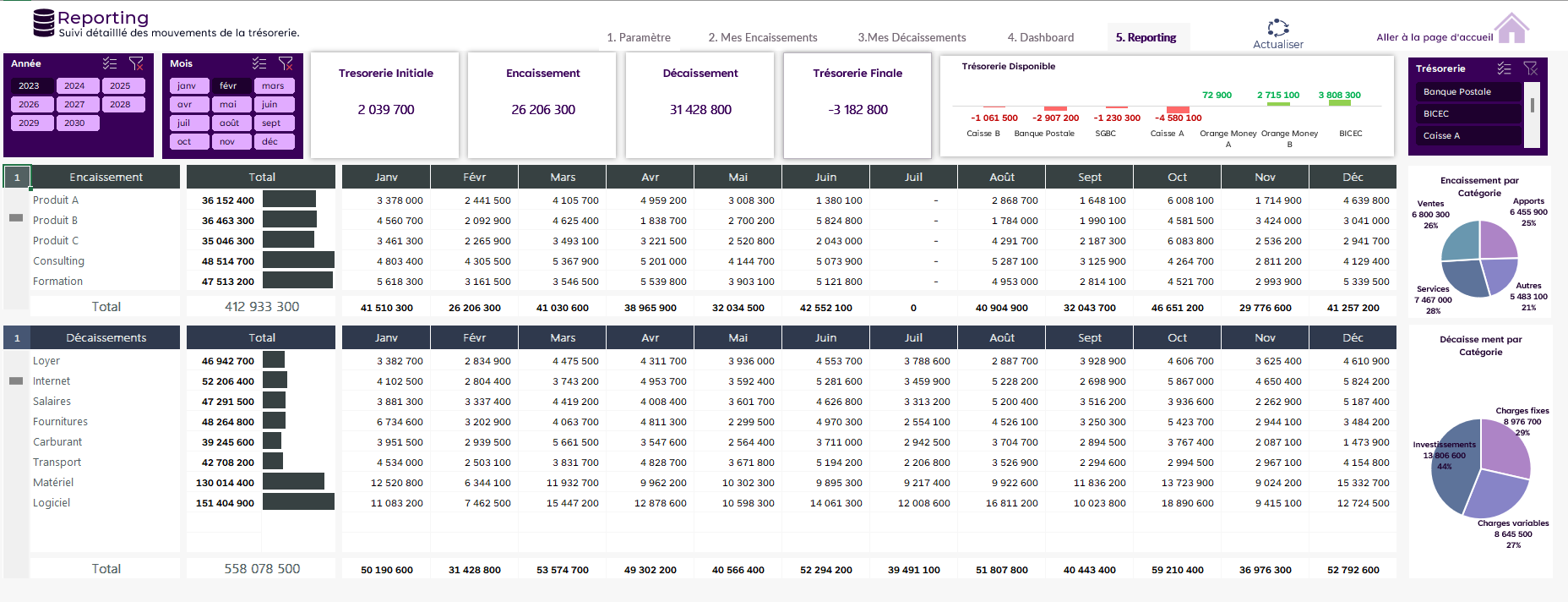The image size is (1568, 602).
Task: Toggle the févr month filter
Action: click(x=231, y=85)
